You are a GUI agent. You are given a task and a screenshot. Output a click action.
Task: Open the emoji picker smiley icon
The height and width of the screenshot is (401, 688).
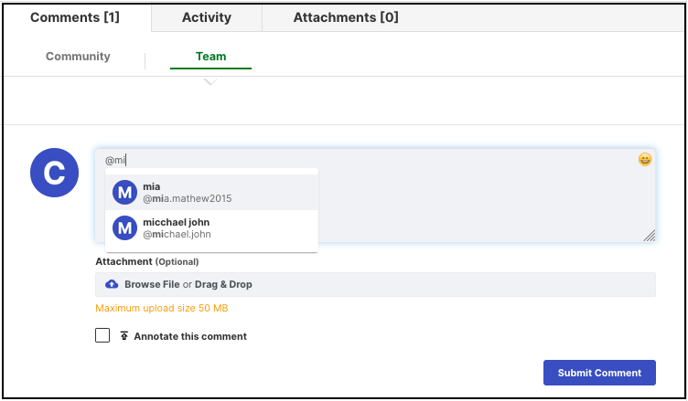[645, 159]
